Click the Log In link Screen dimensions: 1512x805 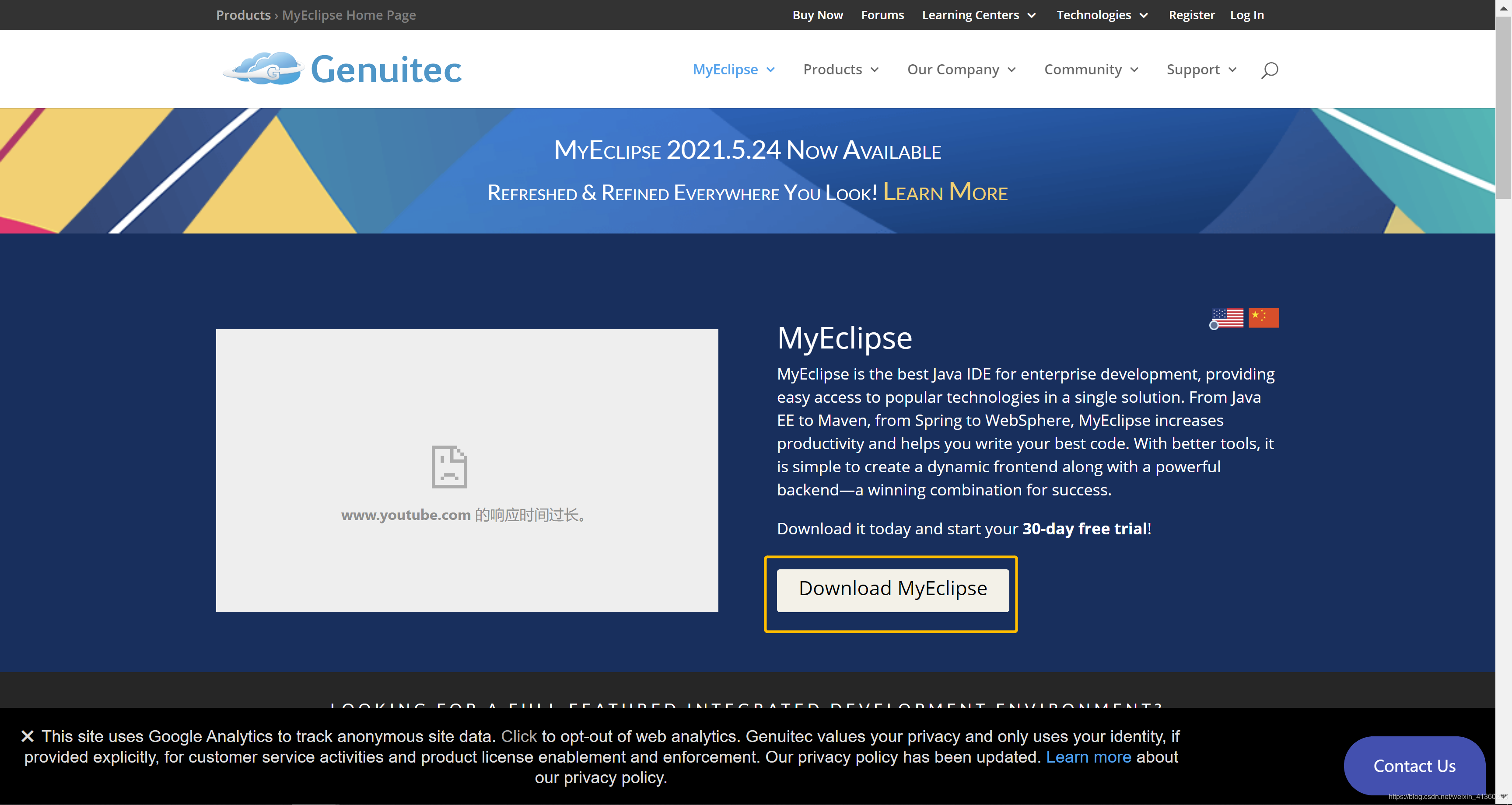[1247, 15]
